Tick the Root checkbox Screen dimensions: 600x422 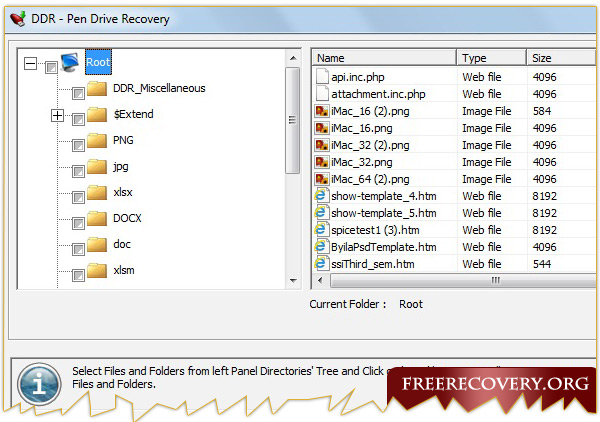[51, 68]
